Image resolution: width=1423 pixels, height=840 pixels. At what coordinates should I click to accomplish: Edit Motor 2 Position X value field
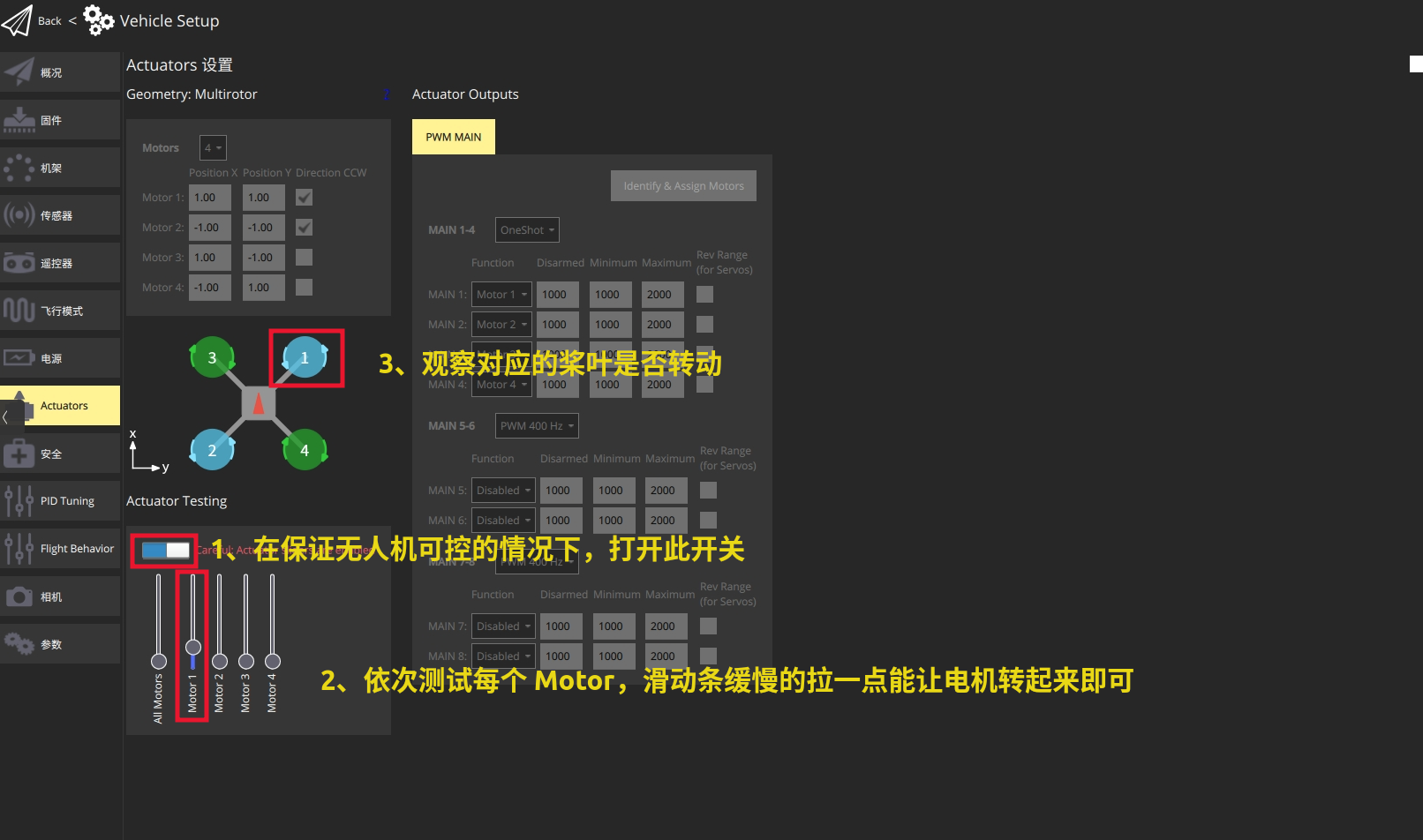pyautogui.click(x=209, y=227)
